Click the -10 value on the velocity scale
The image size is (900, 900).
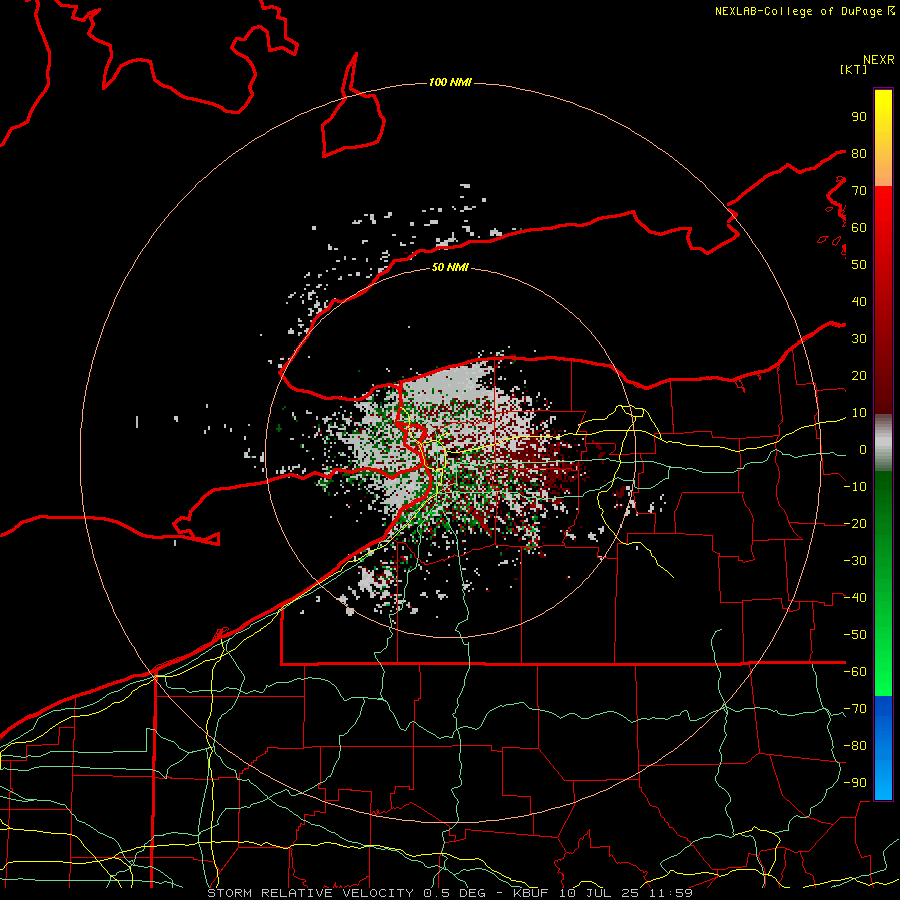(855, 487)
